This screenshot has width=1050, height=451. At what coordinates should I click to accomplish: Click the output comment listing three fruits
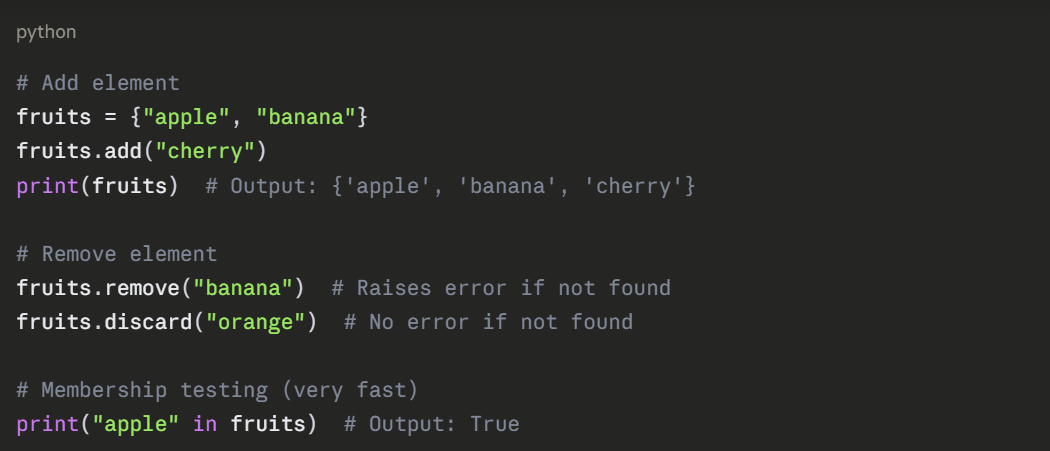(x=450, y=185)
